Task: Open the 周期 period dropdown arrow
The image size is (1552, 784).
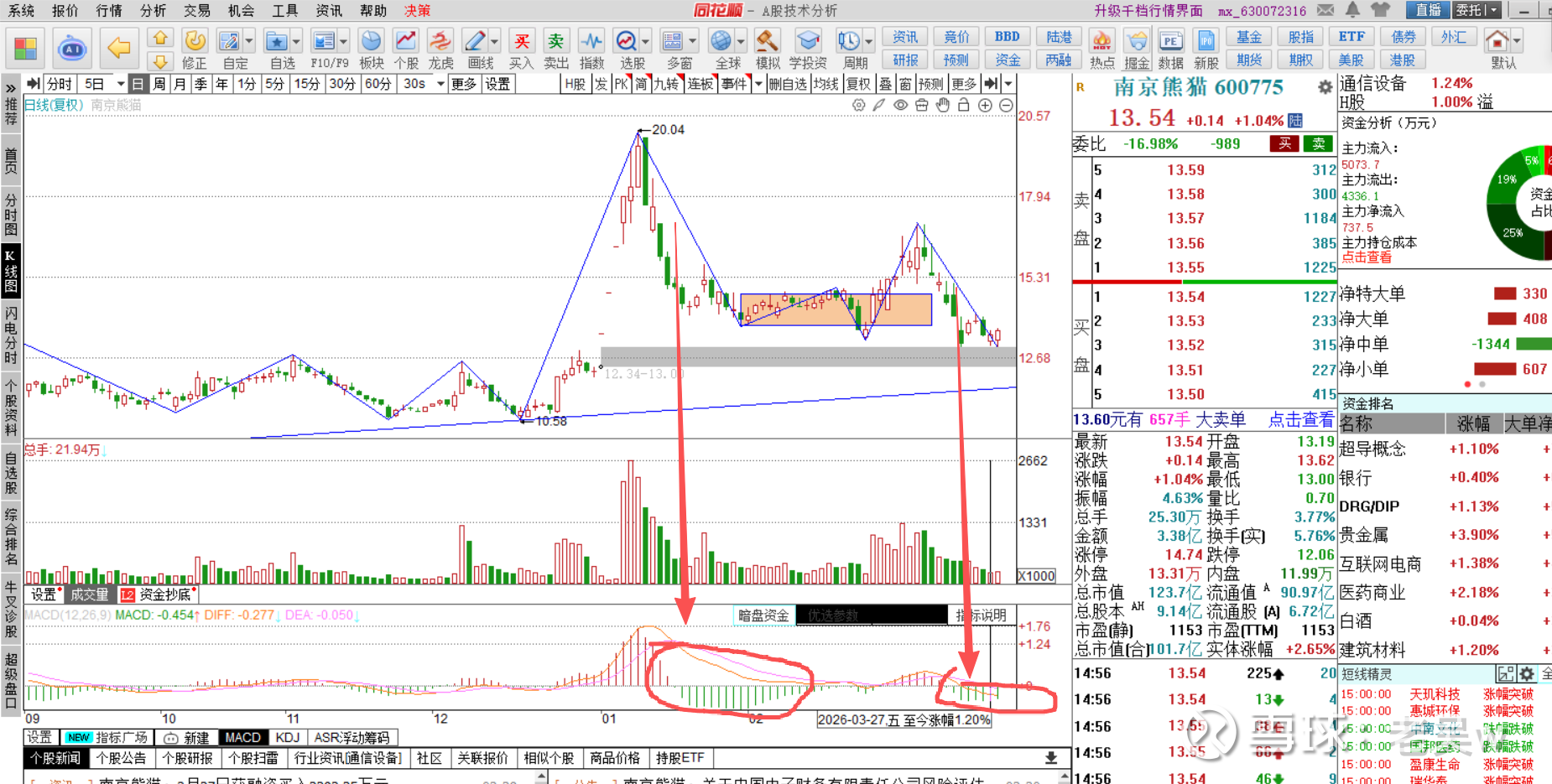Action: [868, 41]
